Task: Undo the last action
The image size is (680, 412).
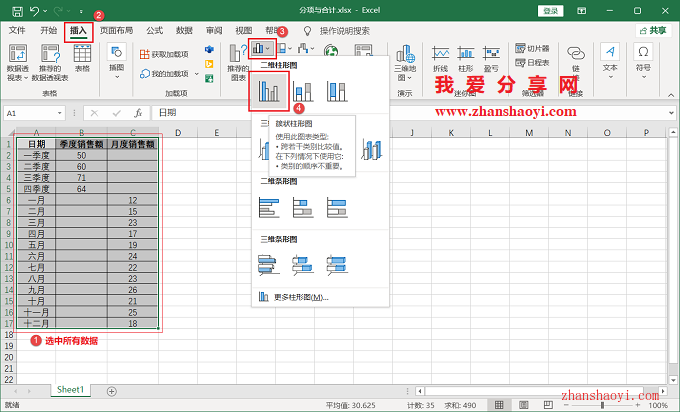Action: point(34,11)
